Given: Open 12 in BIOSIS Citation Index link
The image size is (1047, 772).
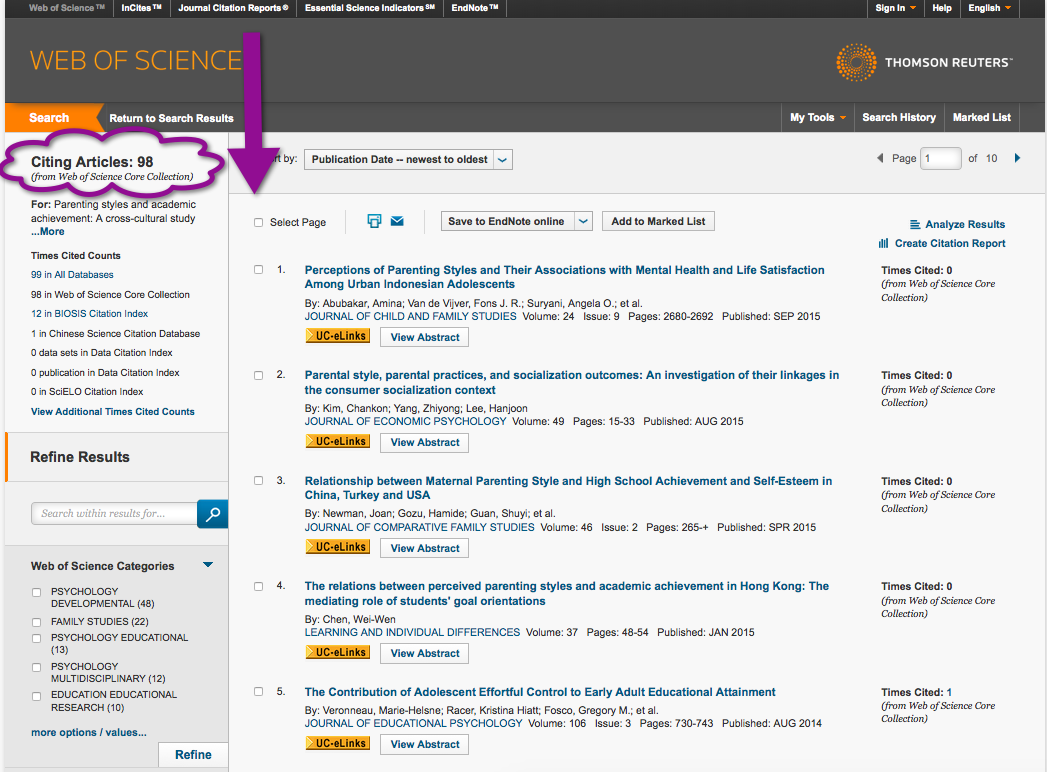Looking at the screenshot, I should 89,313.
